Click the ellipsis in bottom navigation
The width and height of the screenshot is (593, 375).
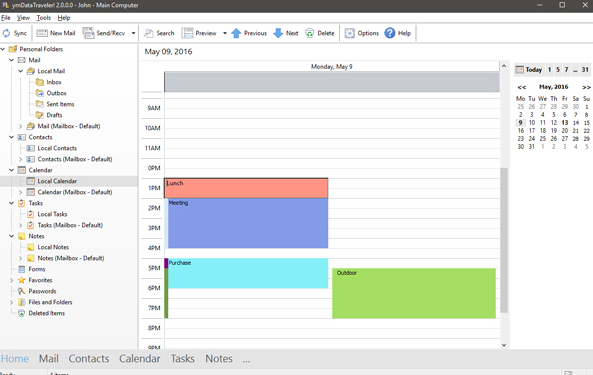(x=247, y=360)
